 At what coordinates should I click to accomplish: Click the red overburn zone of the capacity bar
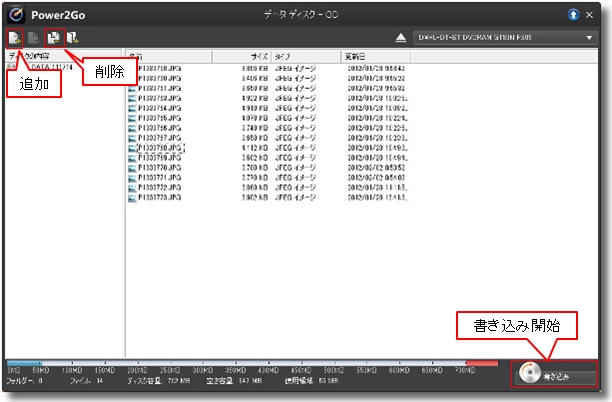coord(482,363)
